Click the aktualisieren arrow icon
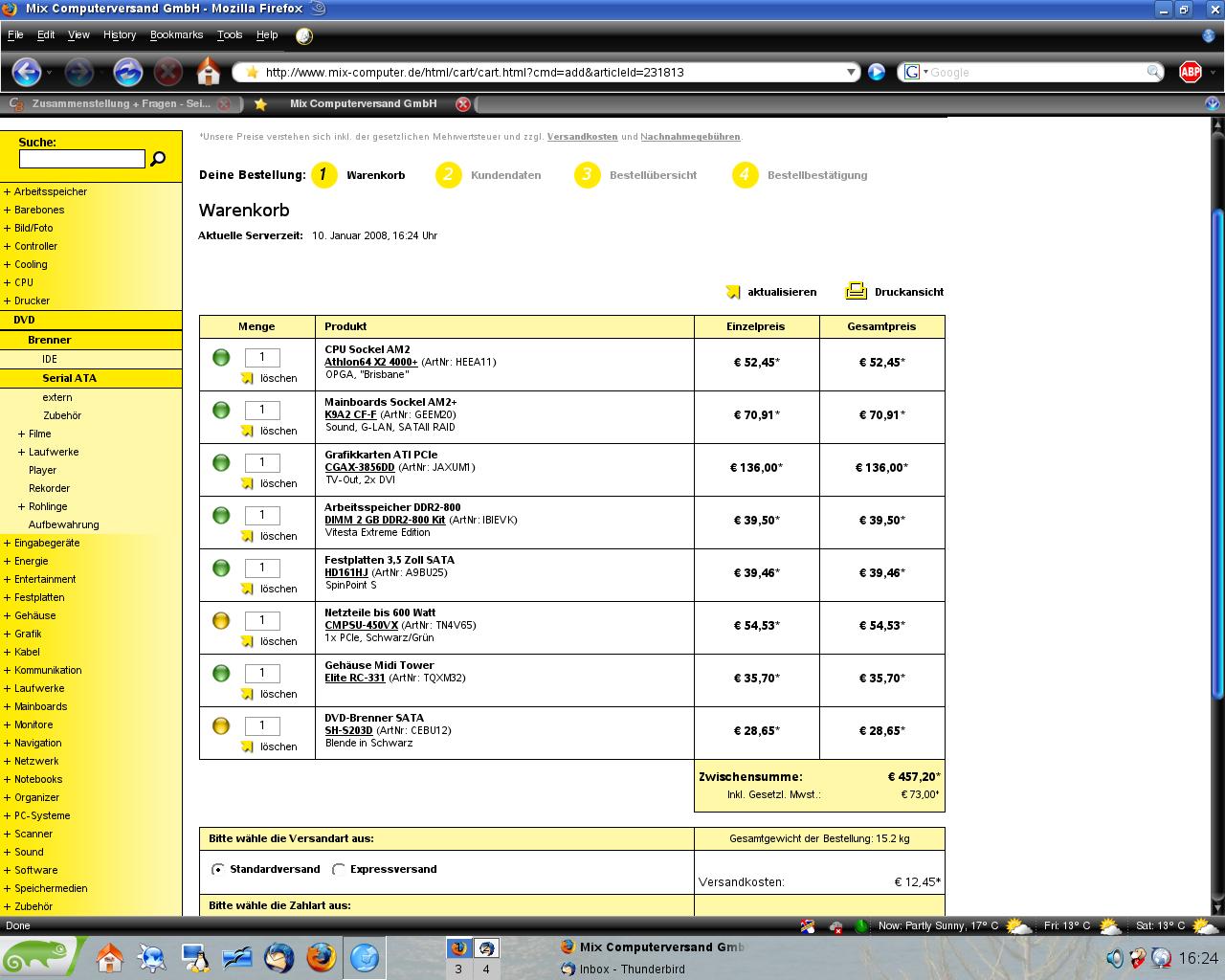The height and width of the screenshot is (980, 1225). click(x=733, y=292)
